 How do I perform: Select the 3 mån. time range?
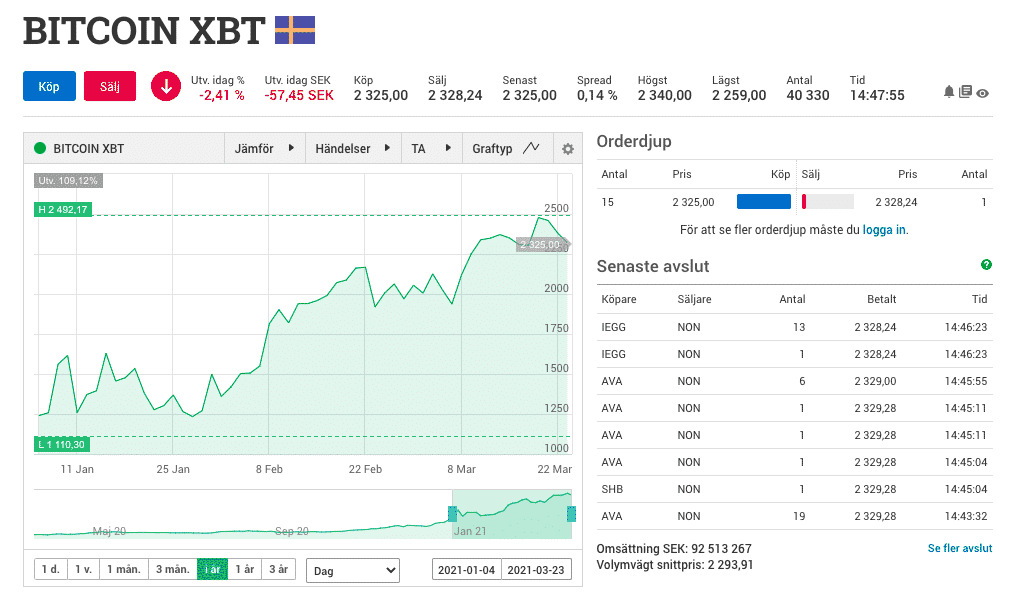[x=171, y=570]
